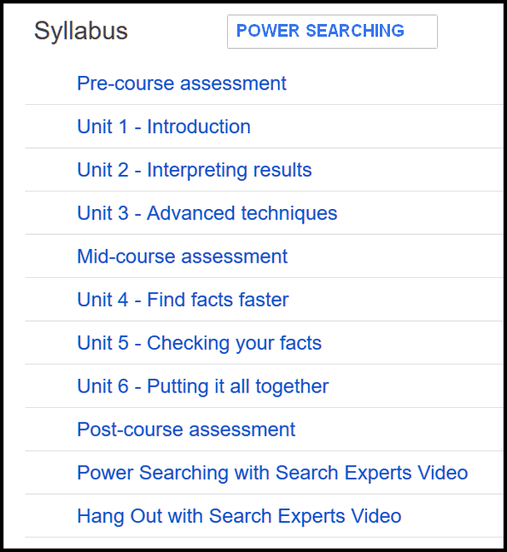Launch the Introduction unit lesson
507x552 pixels.
(x=164, y=126)
